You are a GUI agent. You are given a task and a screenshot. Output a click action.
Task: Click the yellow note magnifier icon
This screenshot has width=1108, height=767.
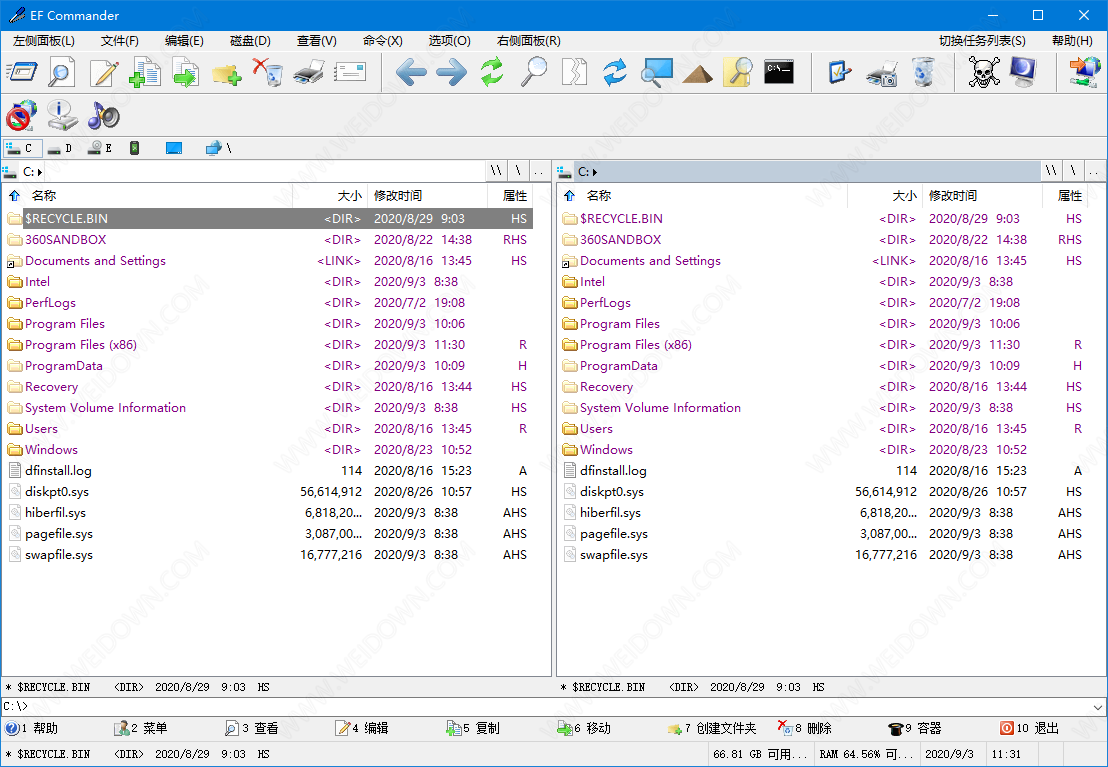pyautogui.click(x=738, y=72)
